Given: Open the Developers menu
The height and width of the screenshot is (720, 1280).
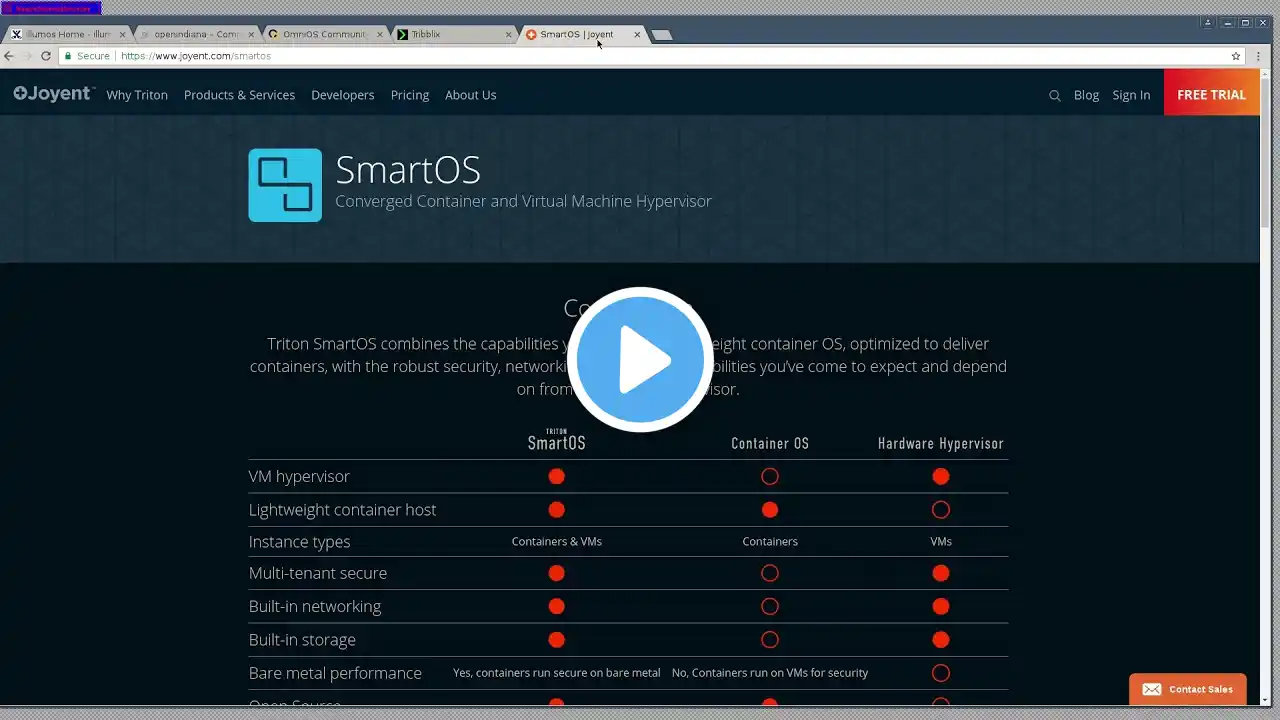Looking at the screenshot, I should coord(343,95).
